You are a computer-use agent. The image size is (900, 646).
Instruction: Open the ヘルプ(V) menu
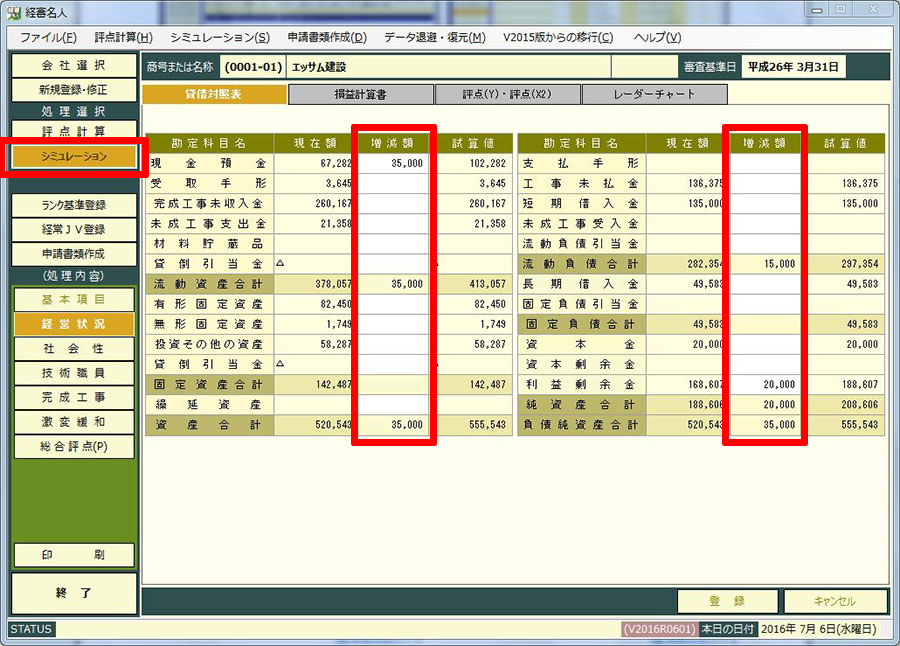657,37
